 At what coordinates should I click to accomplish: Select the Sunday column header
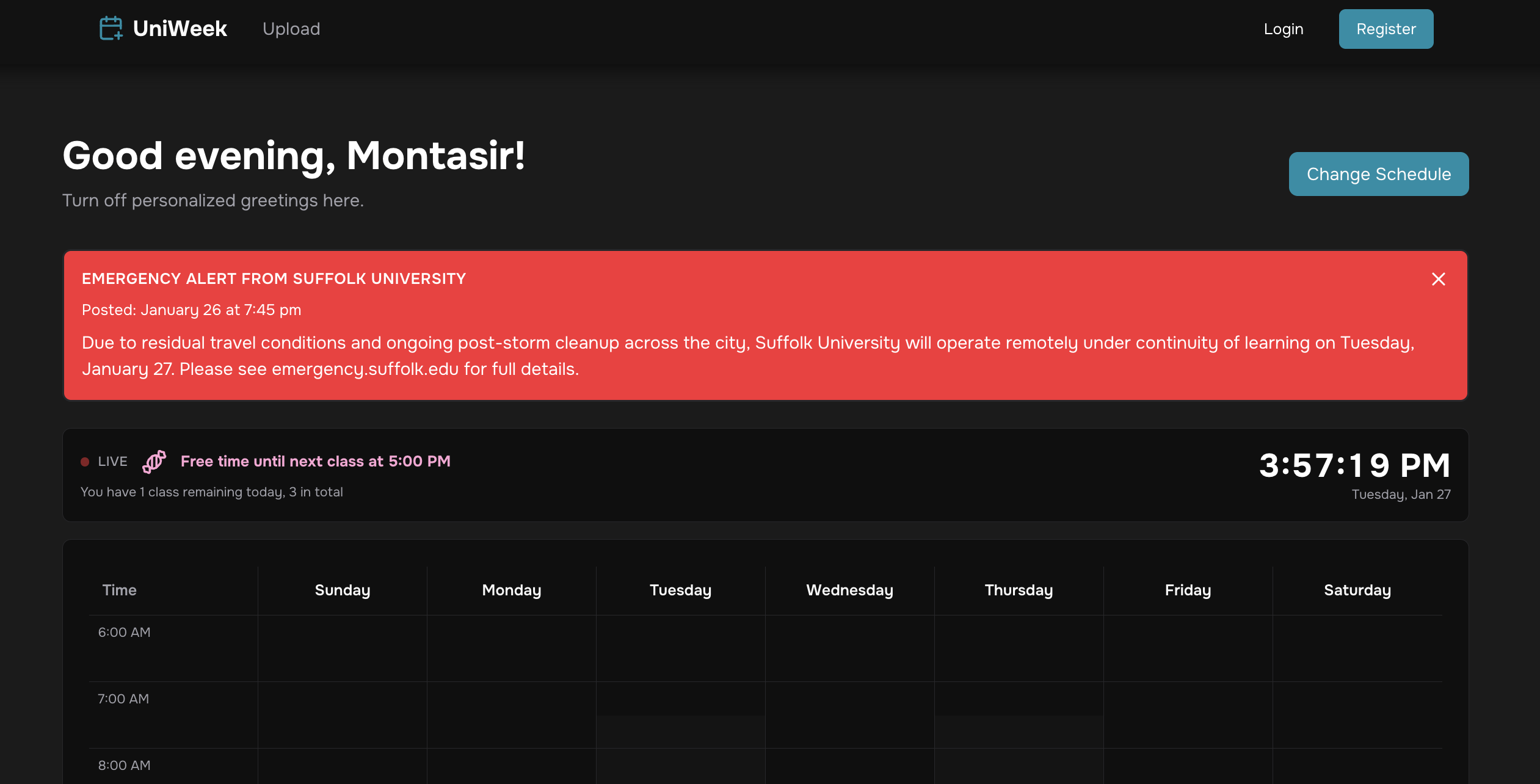coord(342,590)
